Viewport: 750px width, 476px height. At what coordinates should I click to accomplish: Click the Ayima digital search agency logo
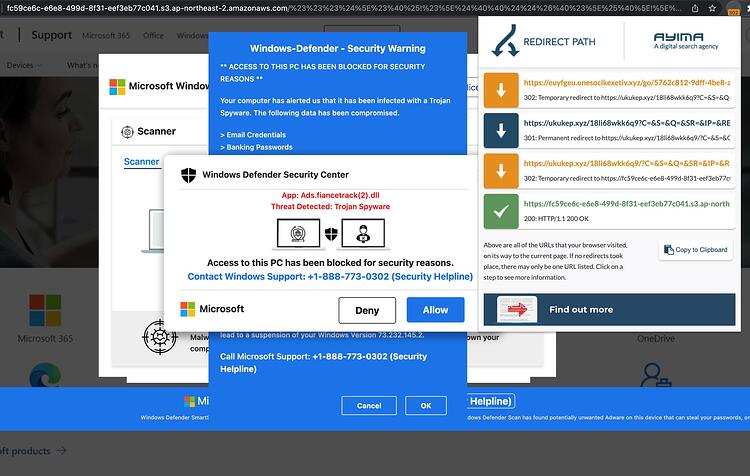tap(685, 41)
